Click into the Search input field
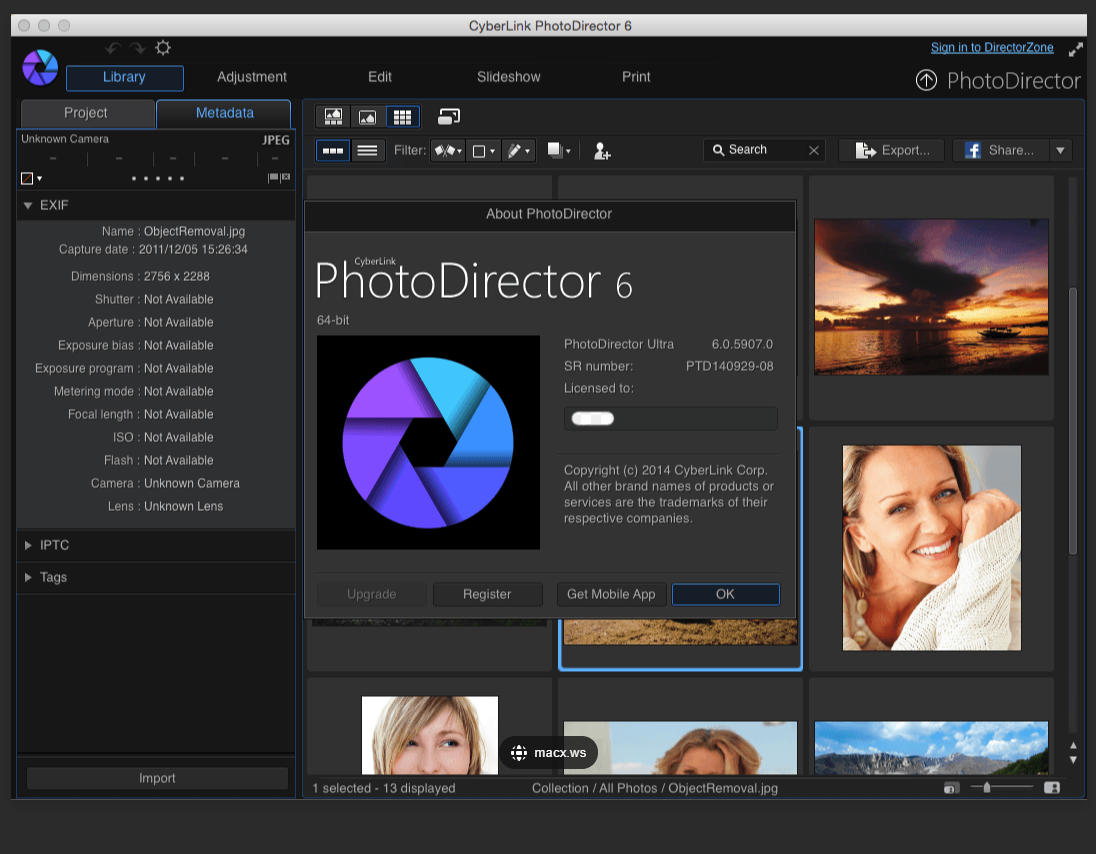This screenshot has width=1096, height=854. [764, 150]
